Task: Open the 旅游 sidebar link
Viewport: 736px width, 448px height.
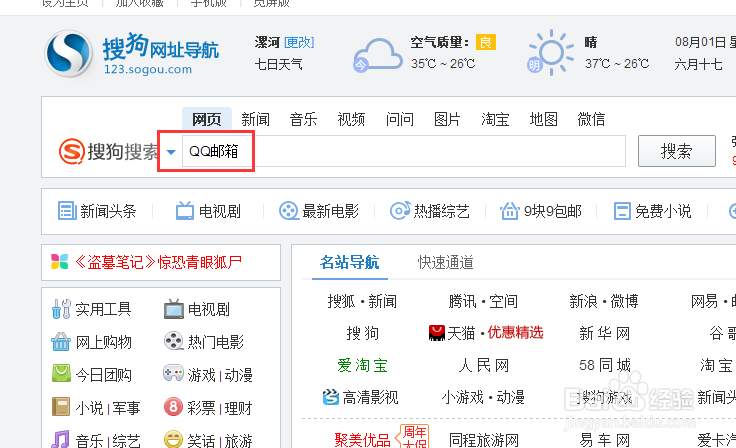Action: [x=238, y=440]
